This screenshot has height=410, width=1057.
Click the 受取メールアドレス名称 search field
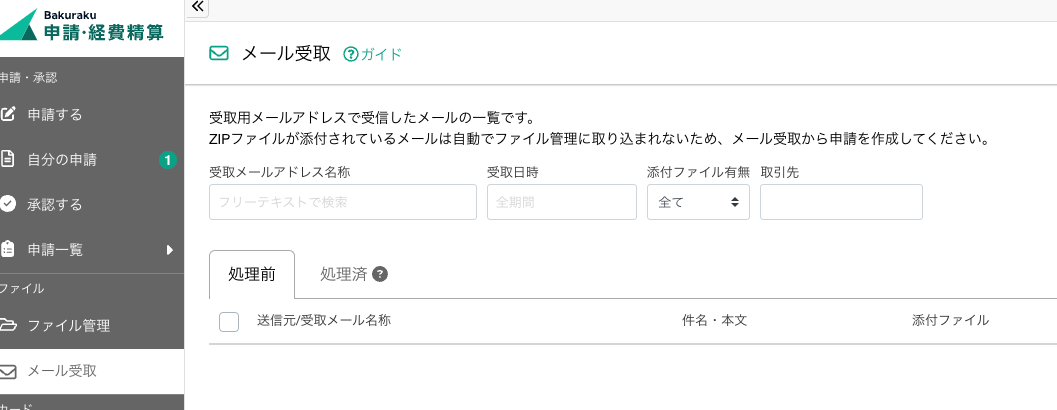click(342, 202)
